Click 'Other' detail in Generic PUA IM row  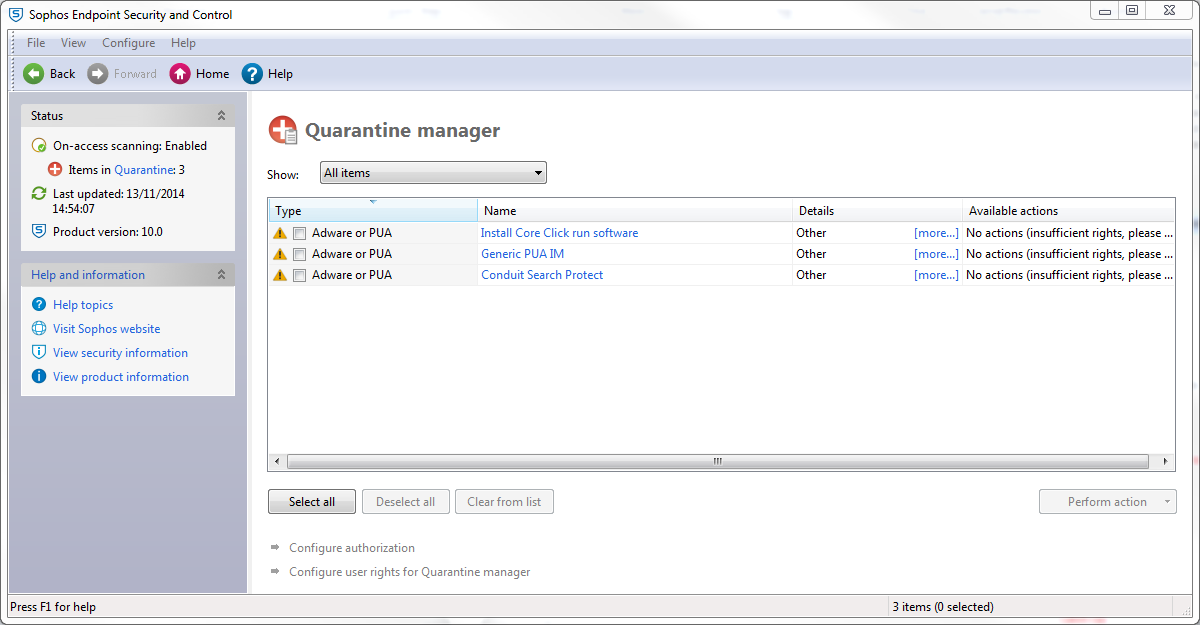[811, 254]
